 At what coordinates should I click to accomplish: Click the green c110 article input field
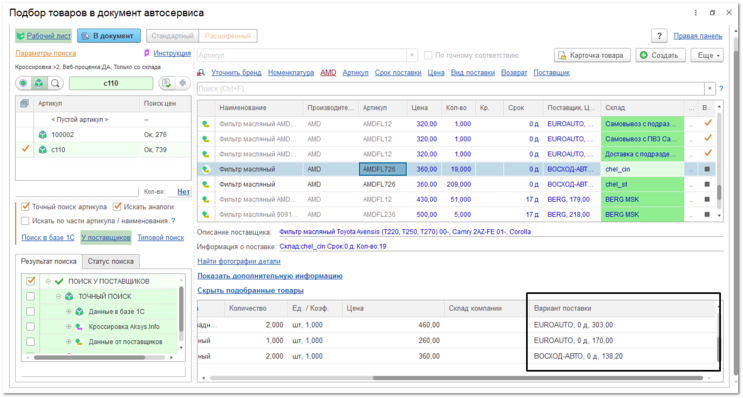pos(111,83)
